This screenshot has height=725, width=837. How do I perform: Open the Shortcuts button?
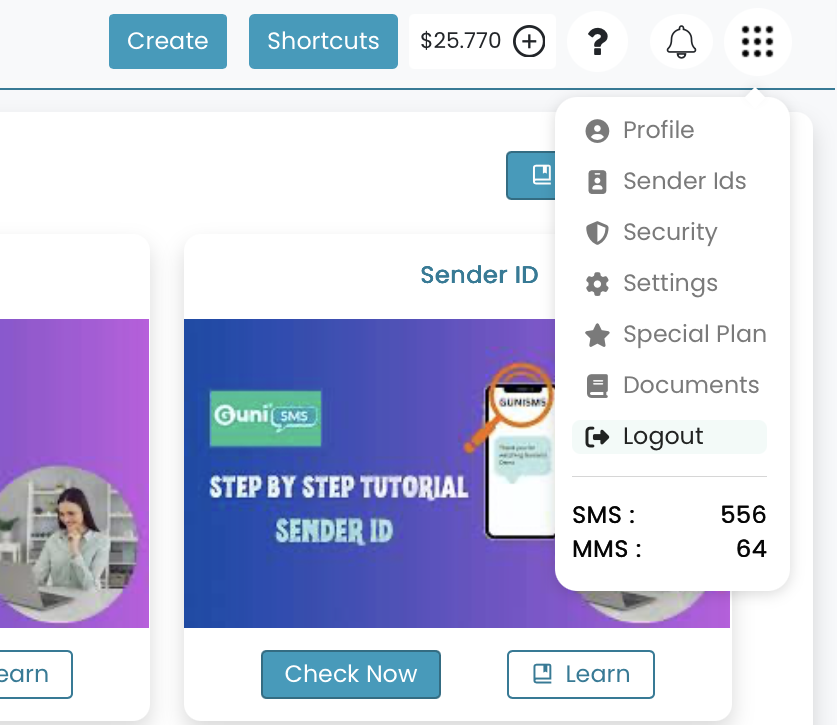[323, 42]
